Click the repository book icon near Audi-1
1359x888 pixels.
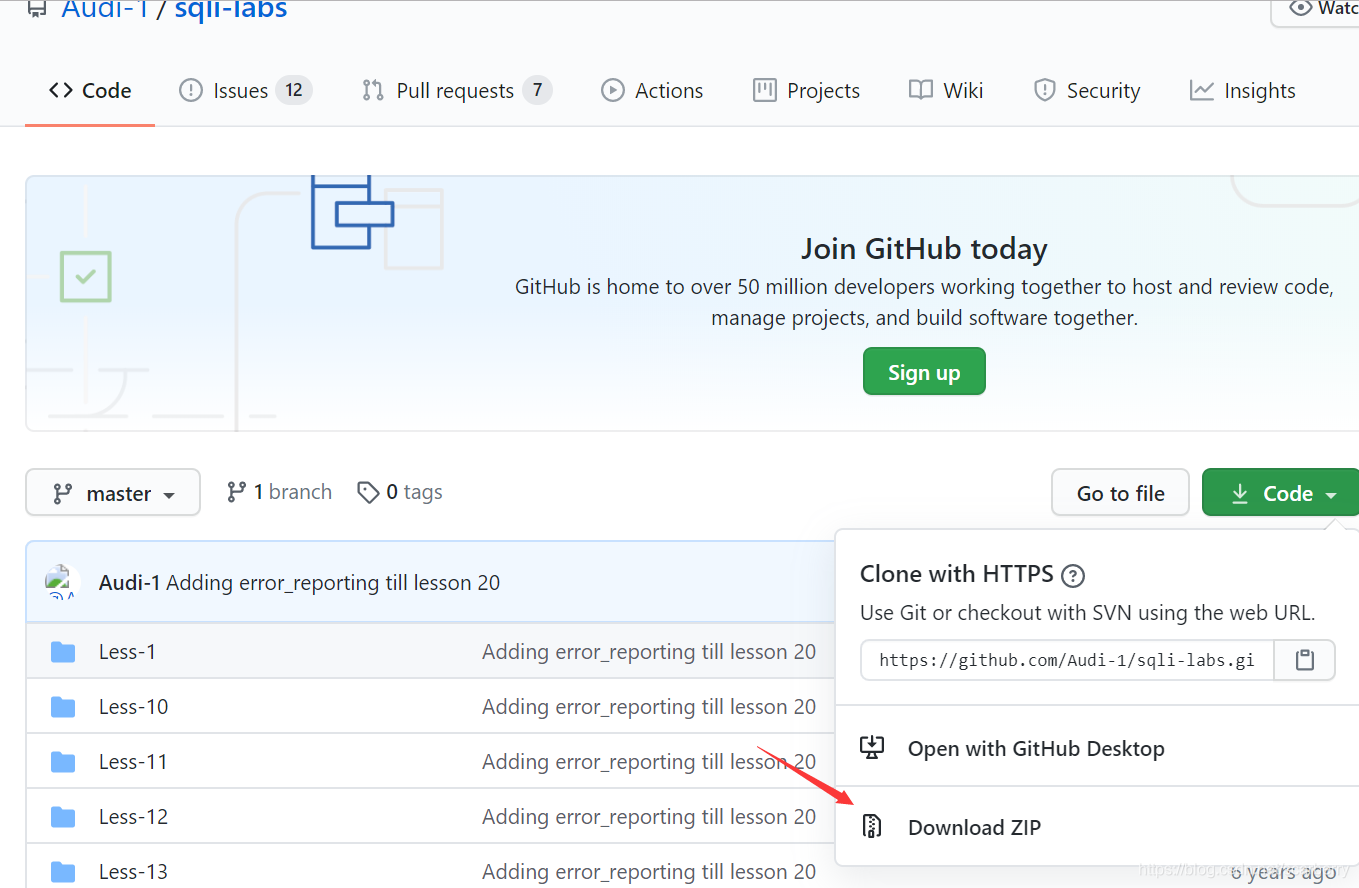point(37,9)
